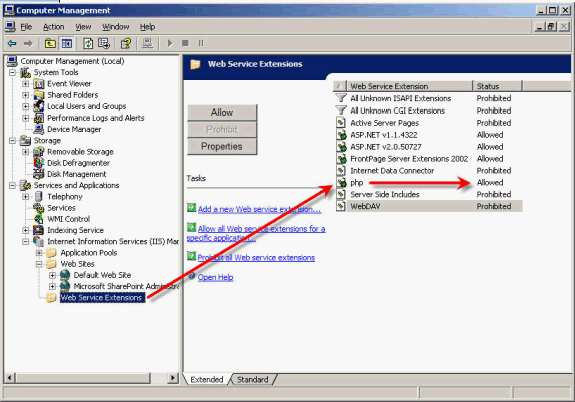Image resolution: width=575 pixels, height=402 pixels.
Task: Open the Action menu
Action: 54,27
